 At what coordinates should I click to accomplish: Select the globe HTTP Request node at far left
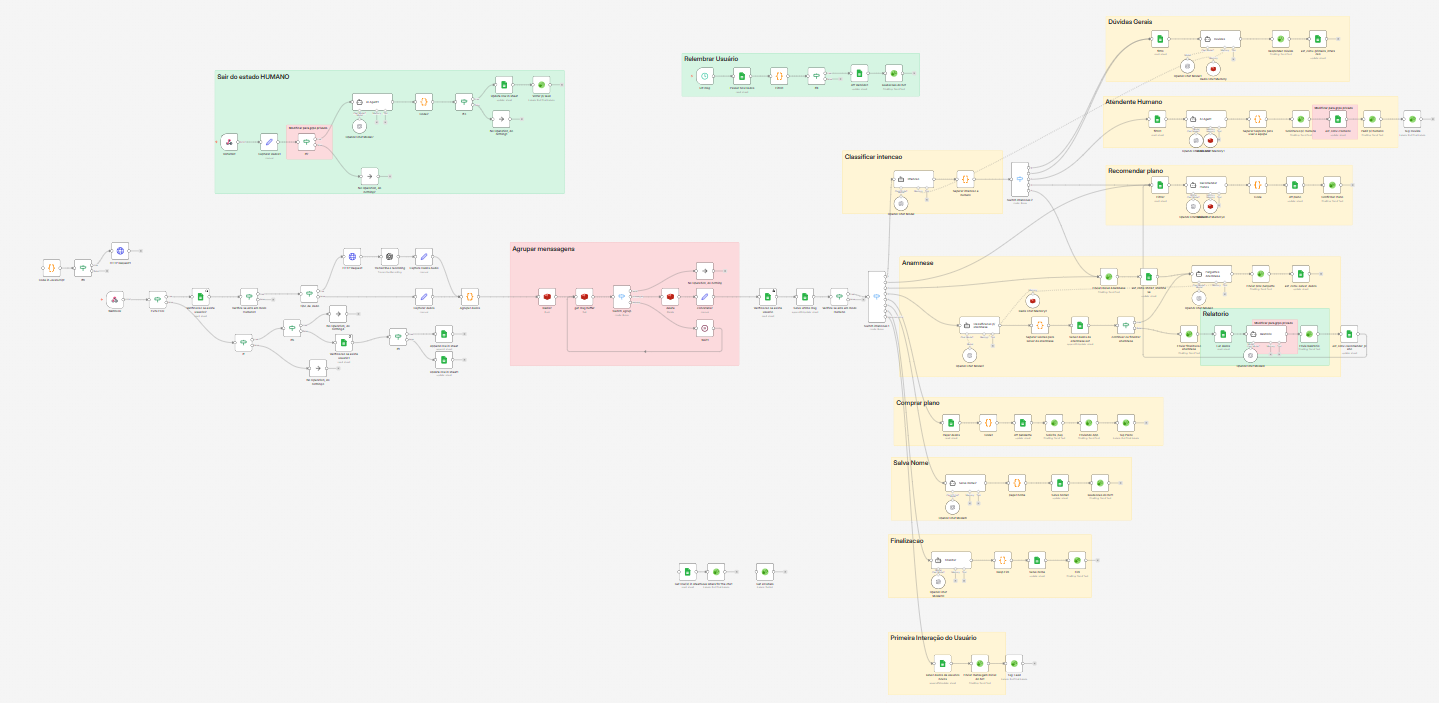pos(120,252)
